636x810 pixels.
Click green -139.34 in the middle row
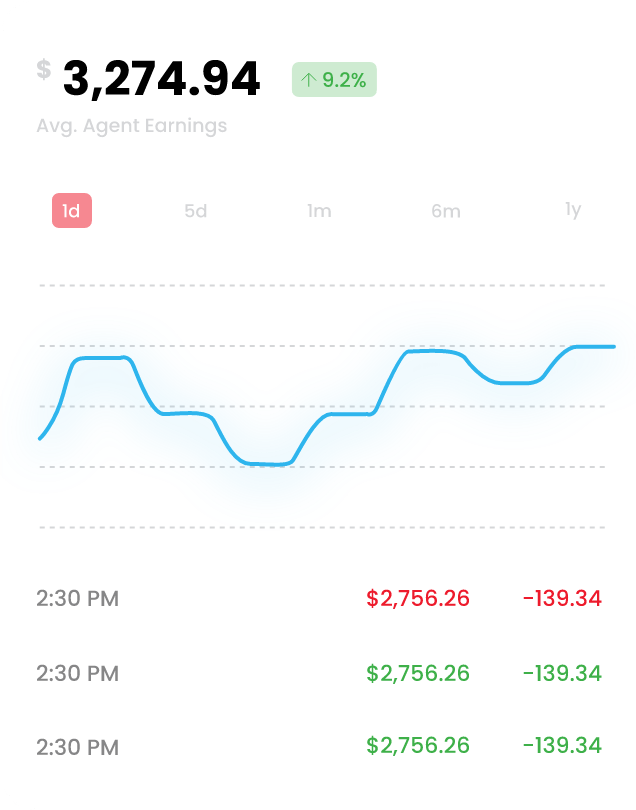[x=562, y=674]
